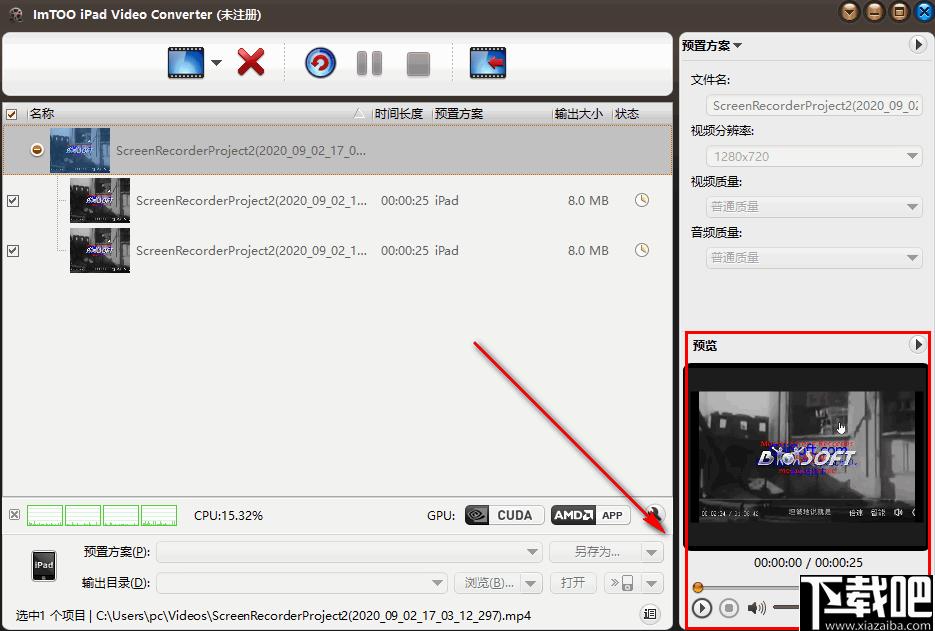Toggle the select-all checkbox in header
This screenshot has width=935, height=631.
(x=11, y=114)
